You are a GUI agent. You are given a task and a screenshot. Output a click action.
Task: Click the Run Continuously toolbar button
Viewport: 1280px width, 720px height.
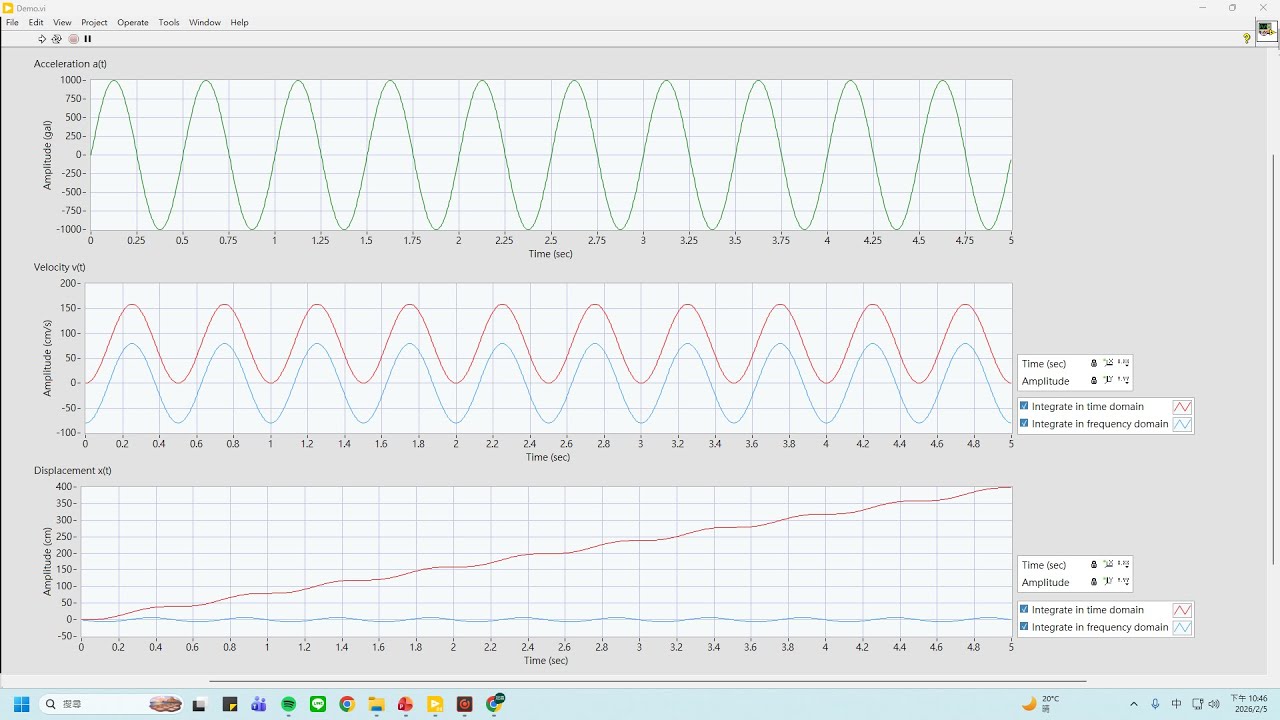coord(57,39)
